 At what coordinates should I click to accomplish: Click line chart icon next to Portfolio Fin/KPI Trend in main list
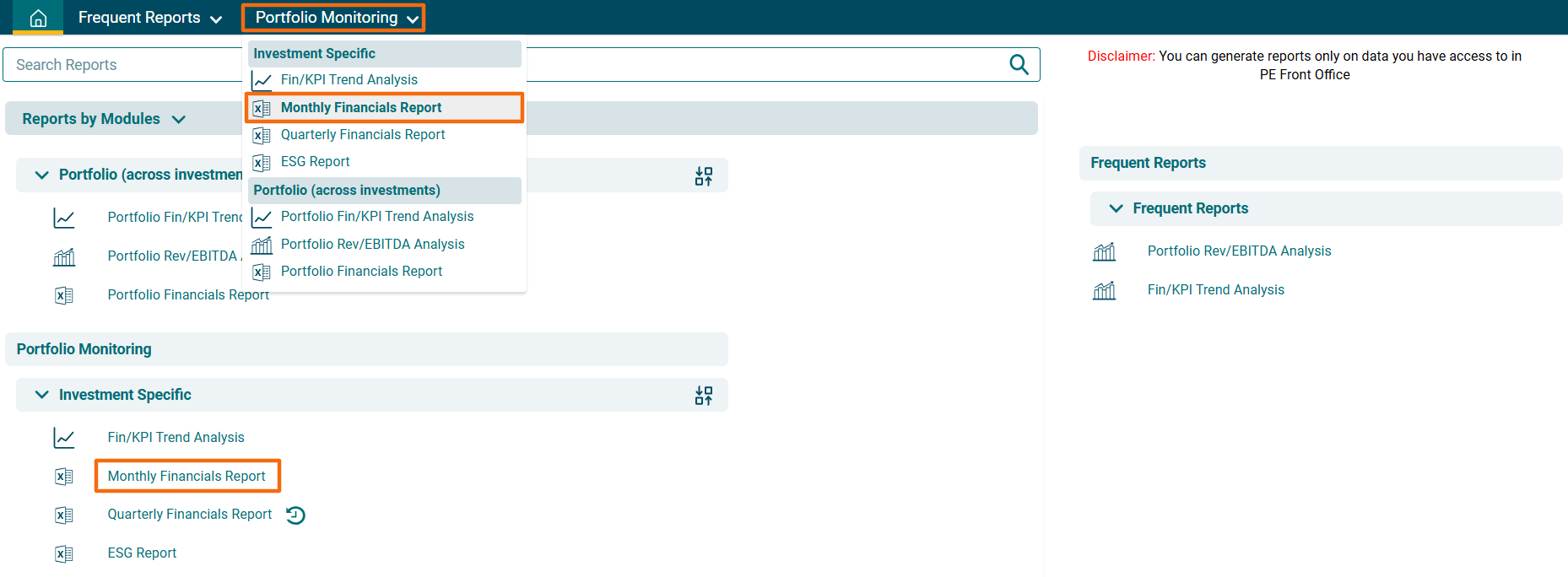click(64, 218)
